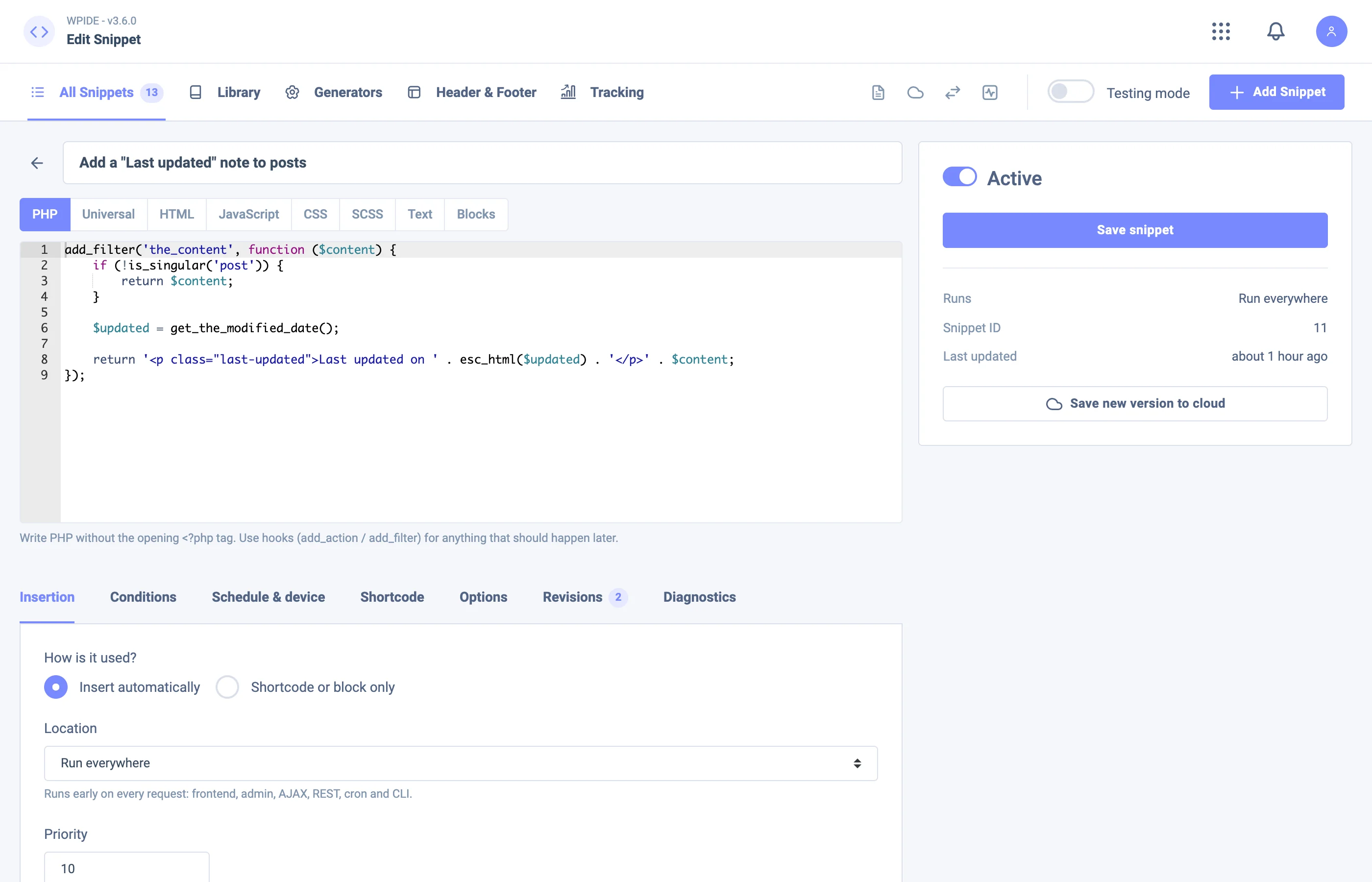Open the Options tab
This screenshot has height=882, width=1372.
coord(483,597)
